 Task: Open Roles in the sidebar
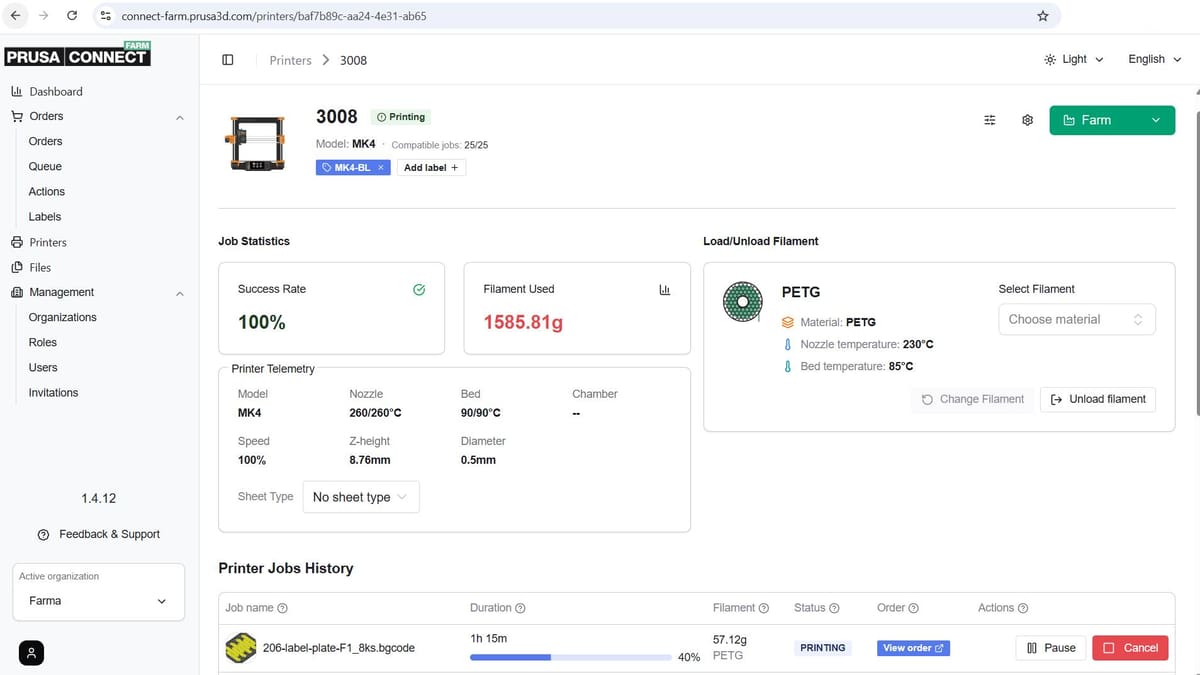(x=43, y=342)
